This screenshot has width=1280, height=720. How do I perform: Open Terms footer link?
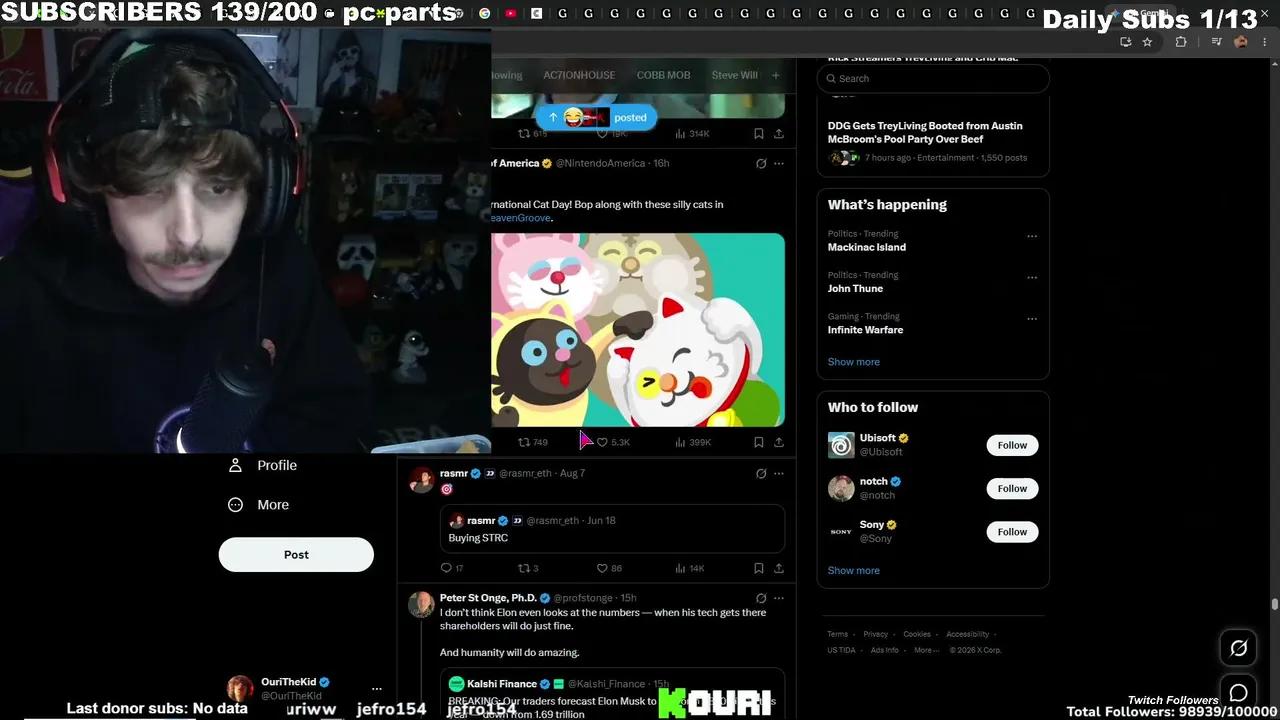tap(837, 634)
